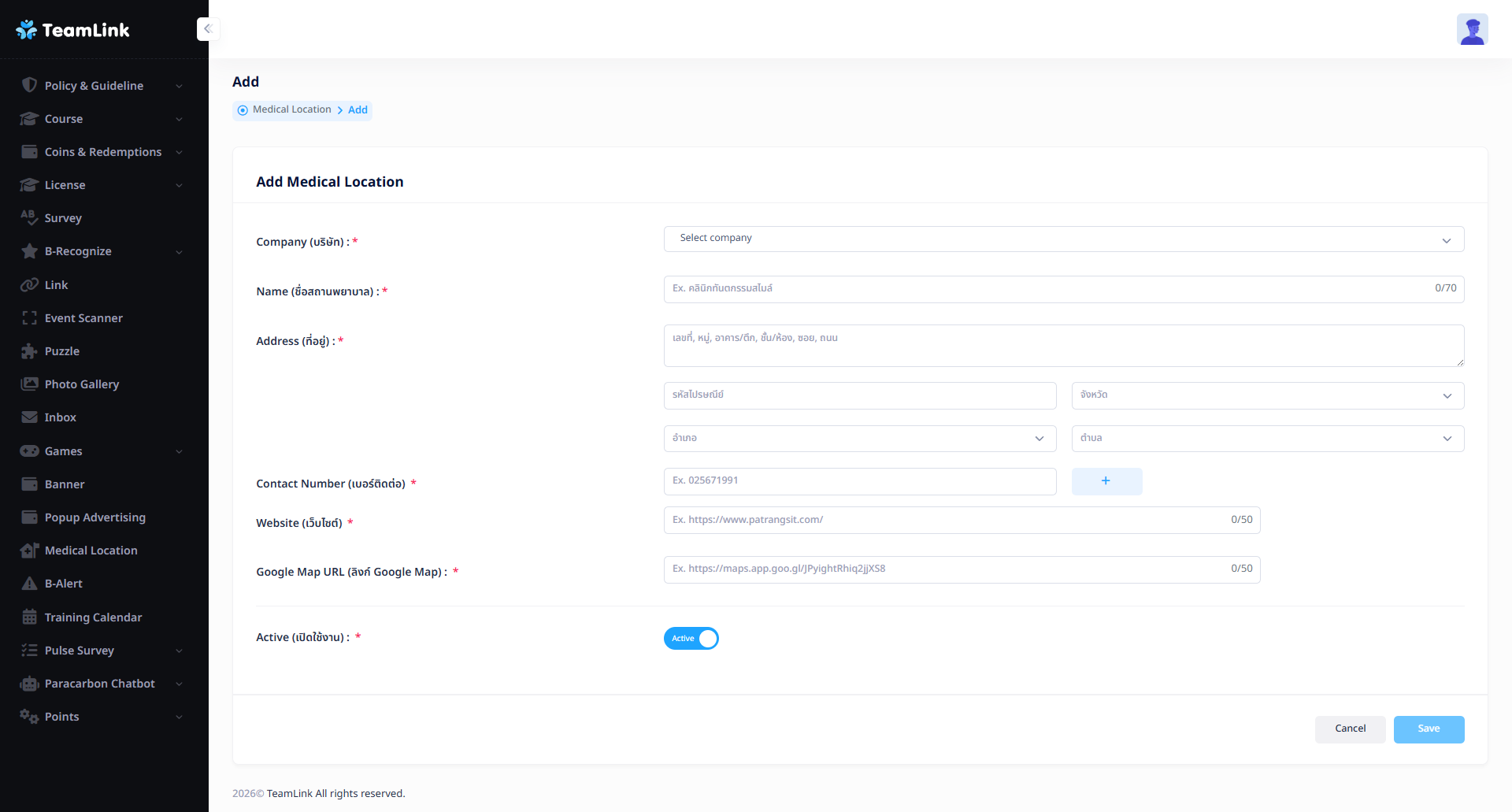Open Medical Location in the sidebar
This screenshot has width=1512, height=812.
[91, 551]
